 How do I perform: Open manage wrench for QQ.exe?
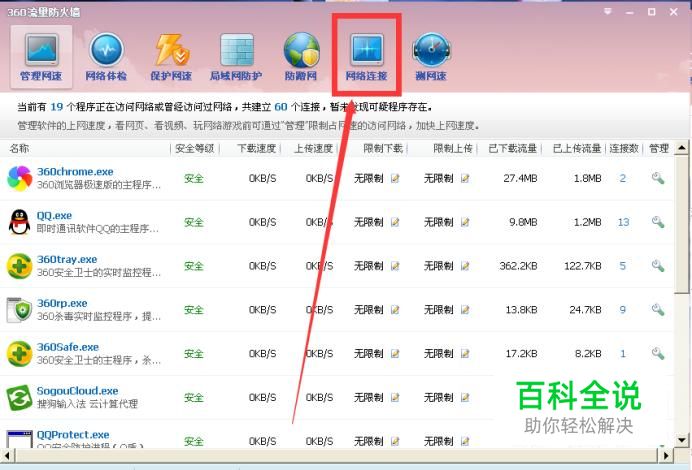pos(658,222)
